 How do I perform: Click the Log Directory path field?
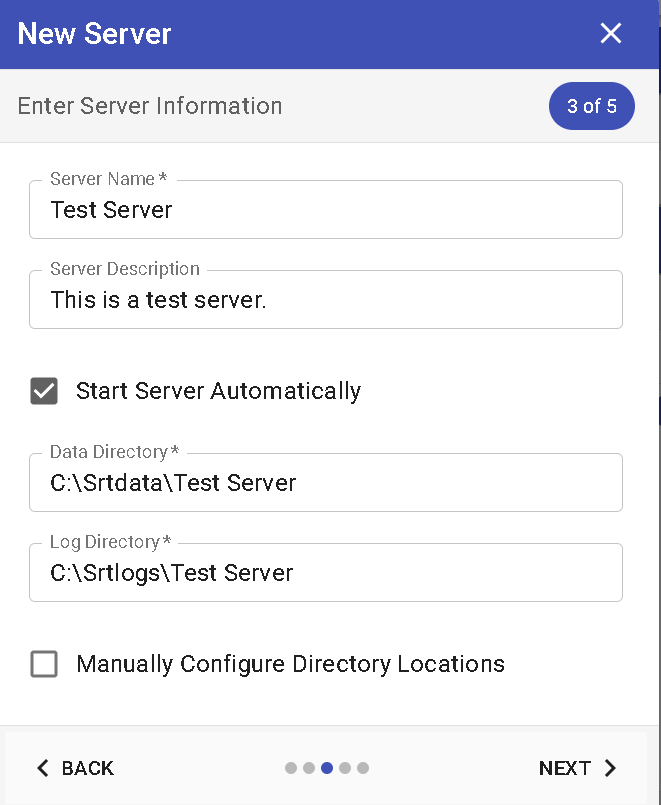[x=325, y=572]
